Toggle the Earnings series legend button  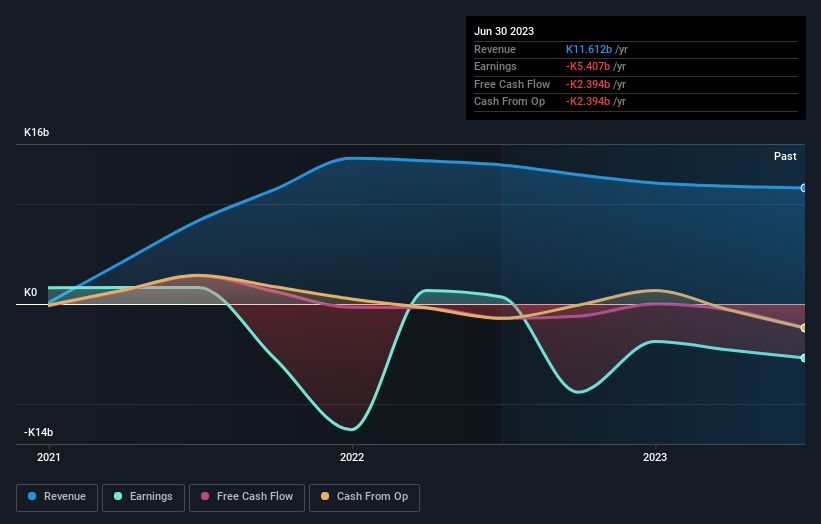point(143,497)
